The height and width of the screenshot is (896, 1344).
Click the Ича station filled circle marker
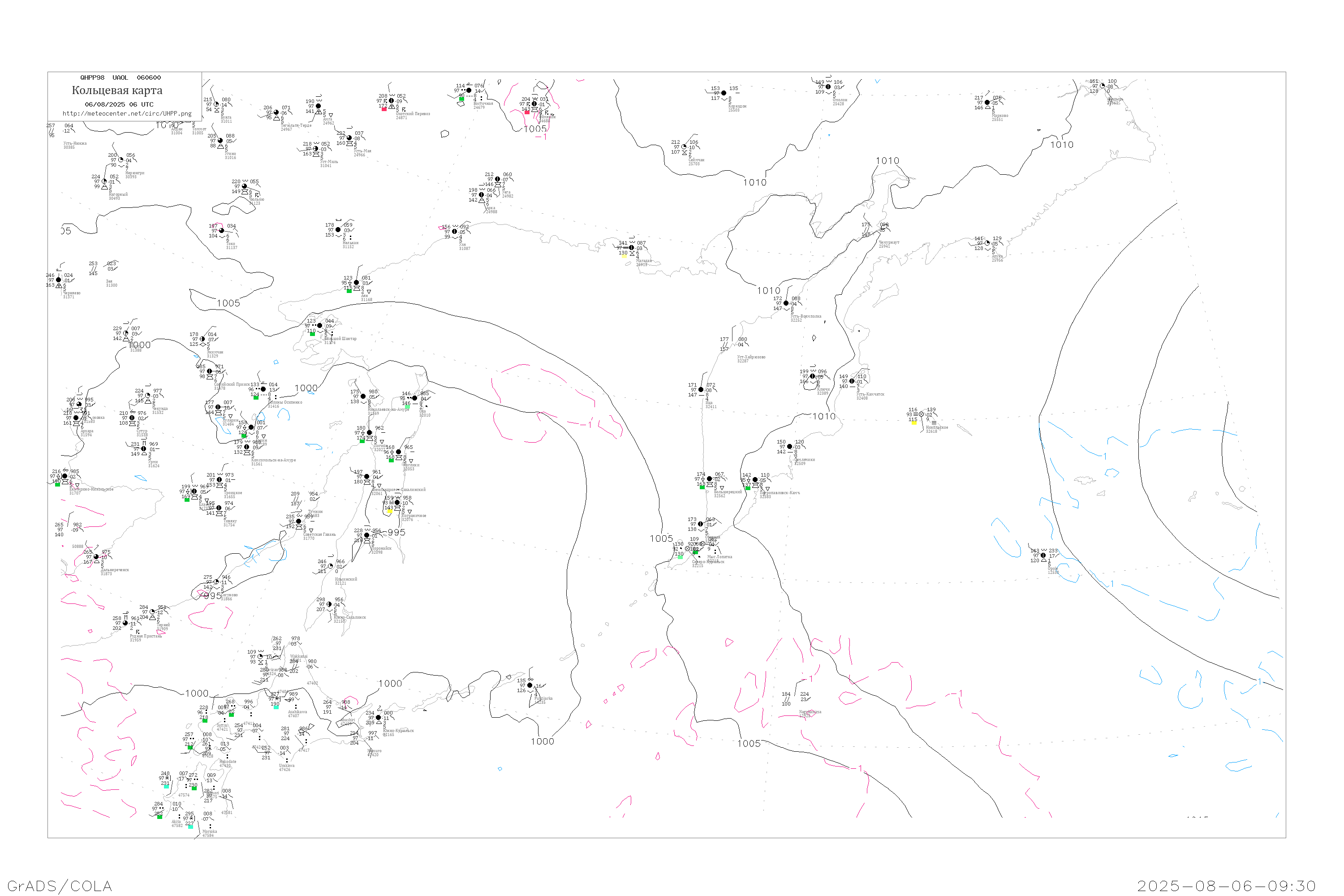(x=701, y=390)
